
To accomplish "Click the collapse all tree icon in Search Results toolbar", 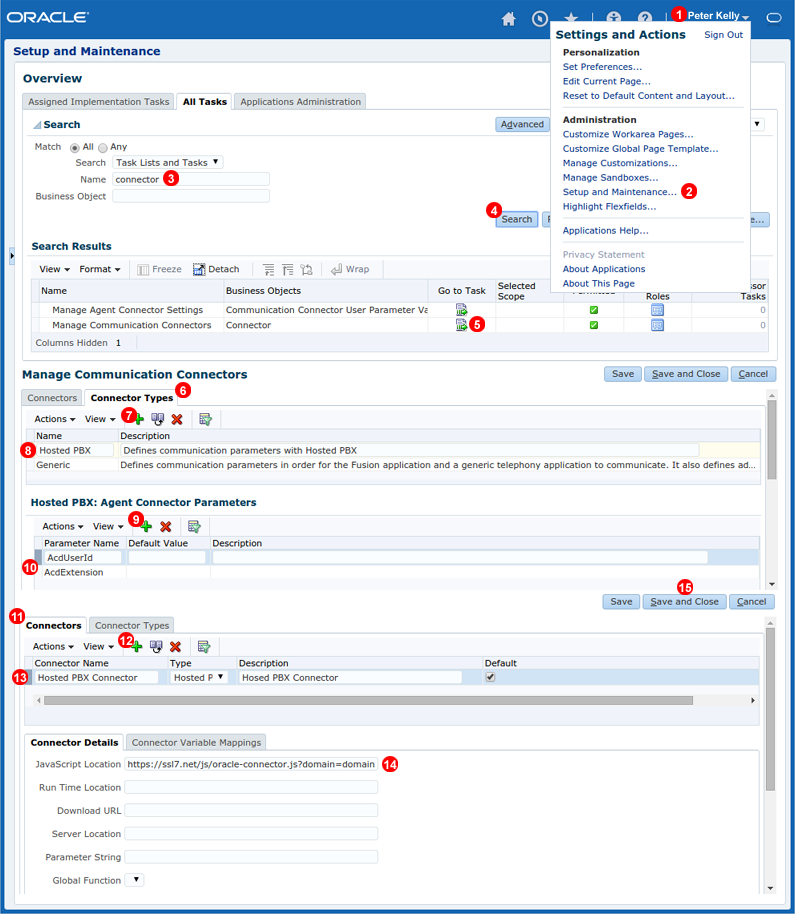I will pos(287,269).
